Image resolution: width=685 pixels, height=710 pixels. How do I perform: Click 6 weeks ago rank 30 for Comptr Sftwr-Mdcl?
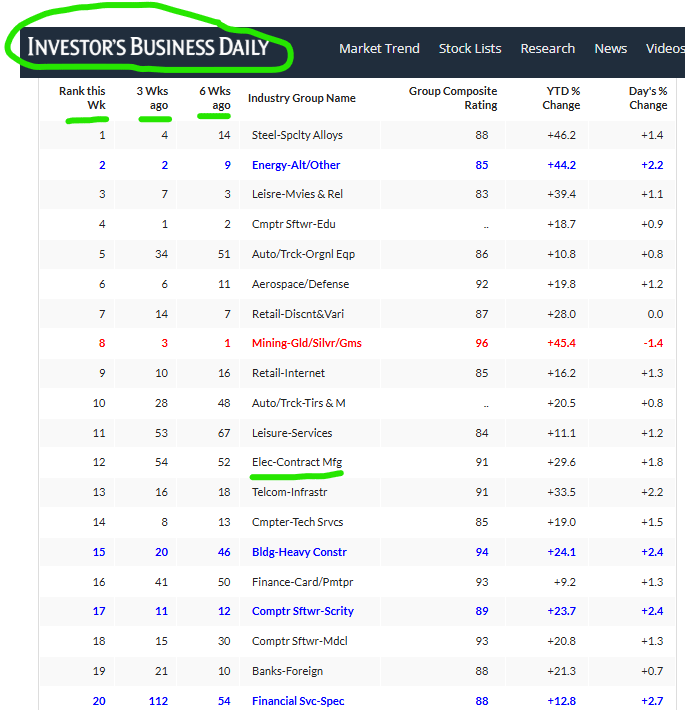[x=224, y=641]
